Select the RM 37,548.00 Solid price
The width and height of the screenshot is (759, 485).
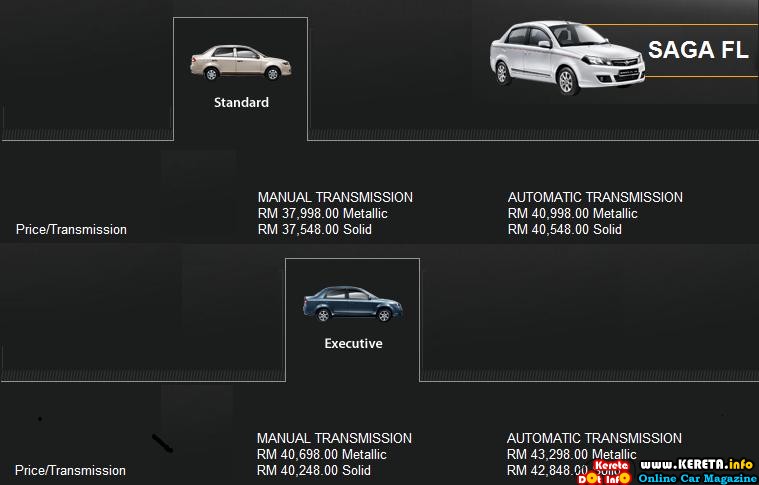pos(314,229)
